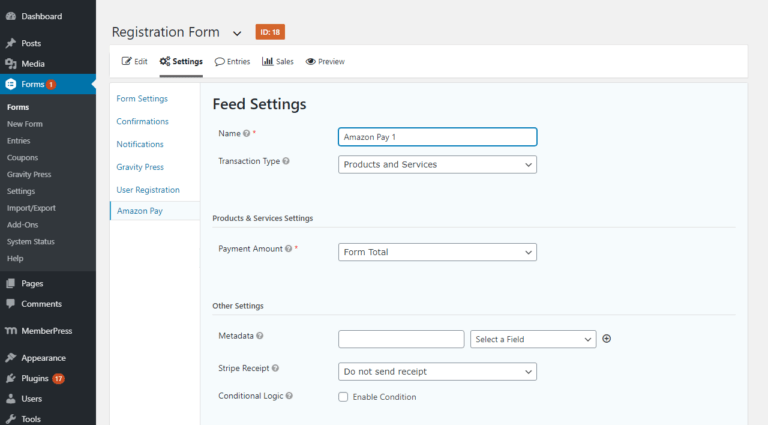Click the Entries speech bubble icon
Screen dimensions: 768x425
pyautogui.click(x=219, y=62)
